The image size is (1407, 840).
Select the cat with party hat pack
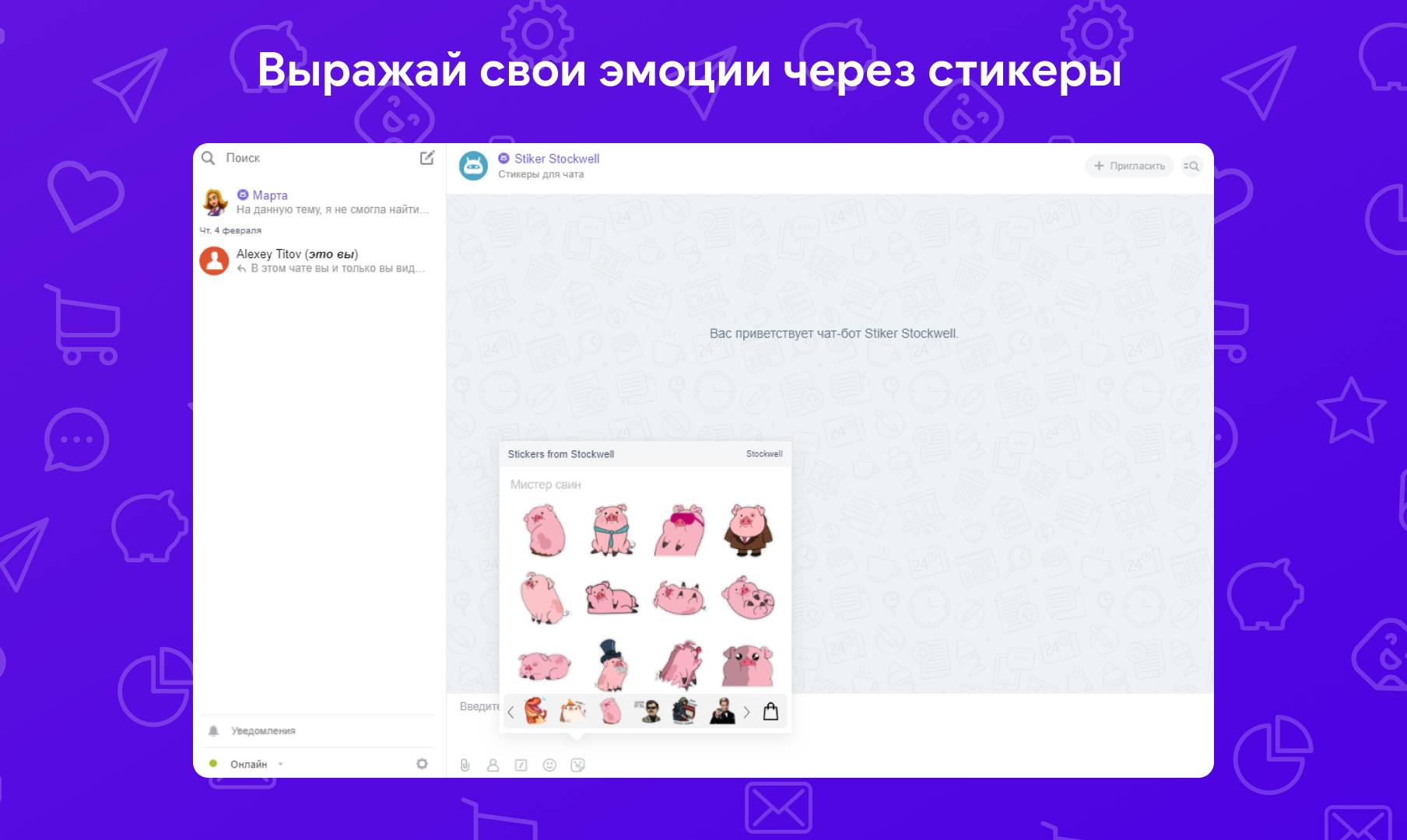pyautogui.click(x=573, y=711)
